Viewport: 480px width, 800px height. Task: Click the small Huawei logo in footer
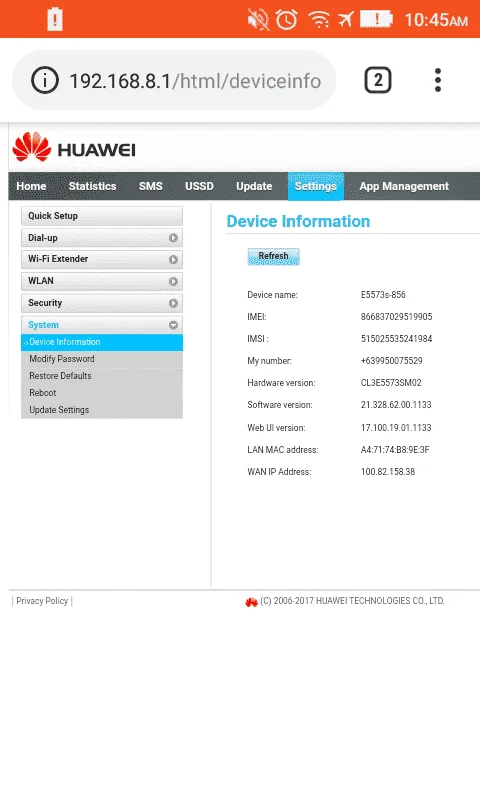click(251, 602)
